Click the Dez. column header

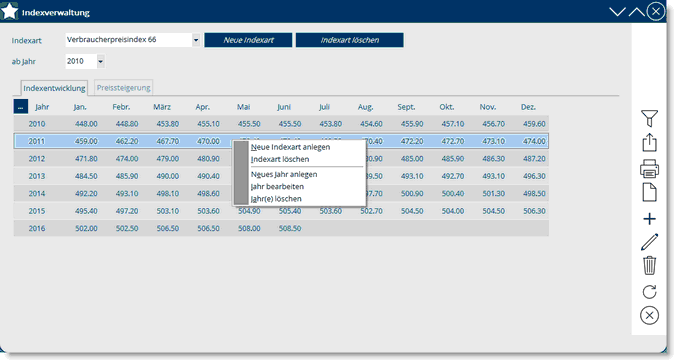528,107
